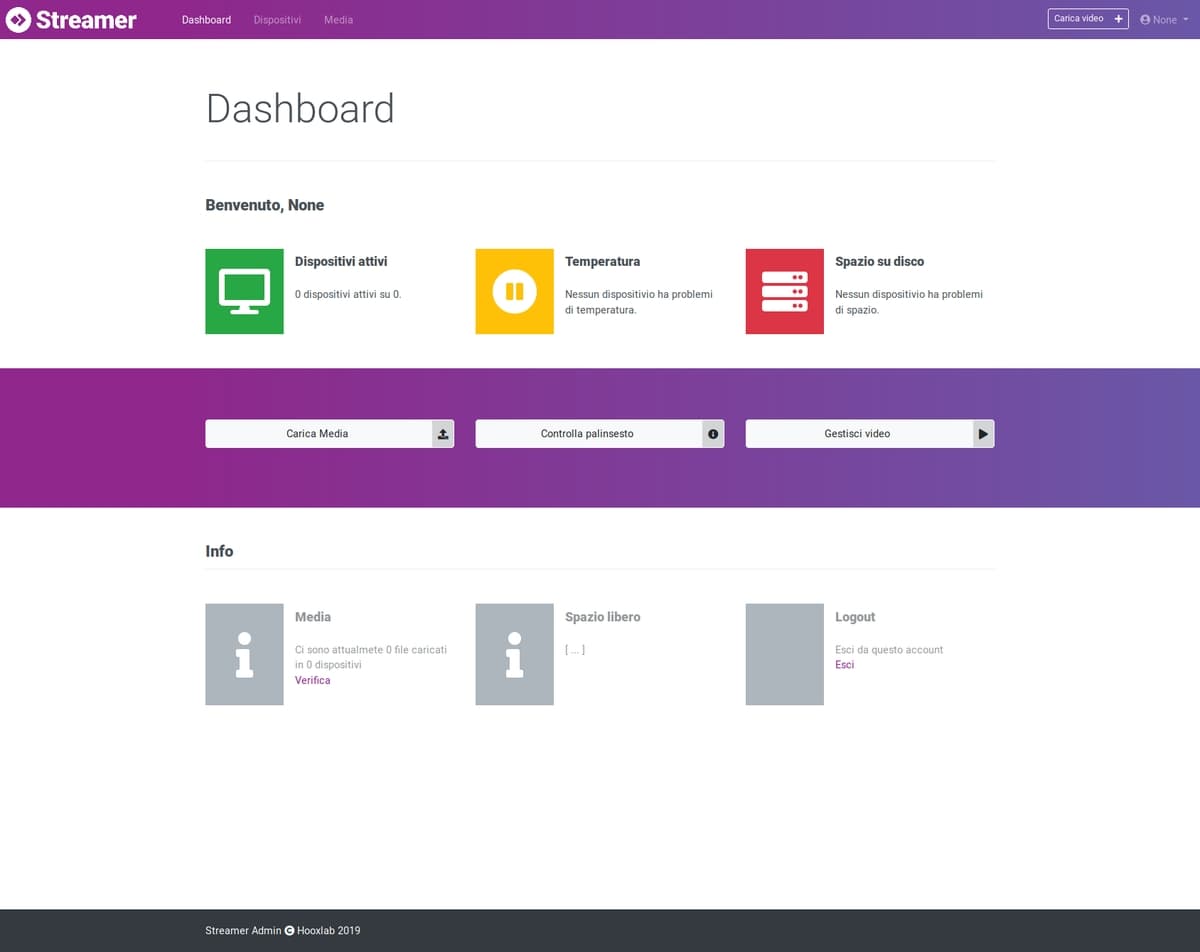The width and height of the screenshot is (1200, 952).
Task: Open the None user dropdown menu
Action: pyautogui.click(x=1164, y=20)
